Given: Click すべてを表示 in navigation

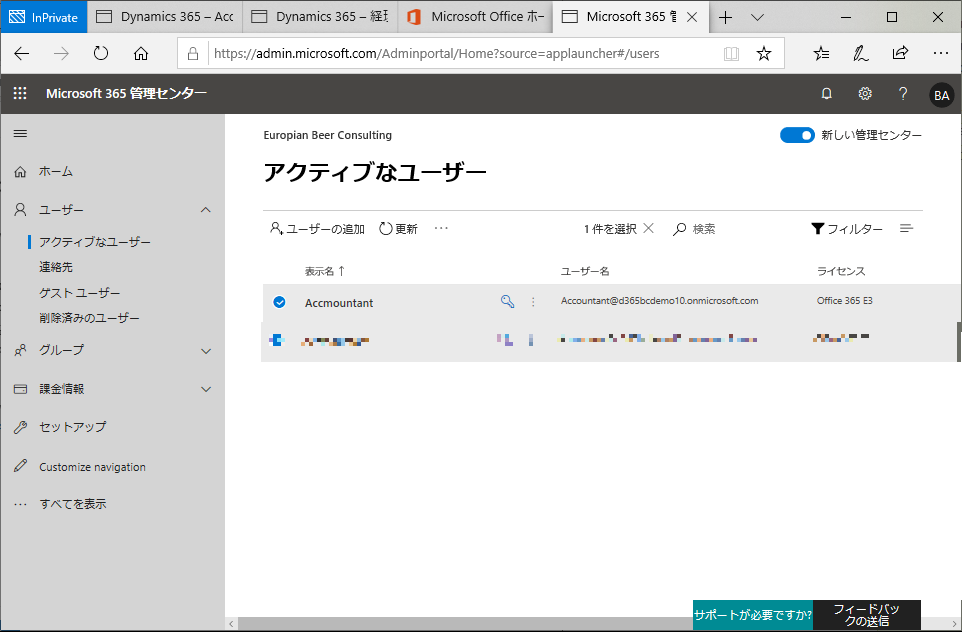Looking at the screenshot, I should (x=72, y=504).
